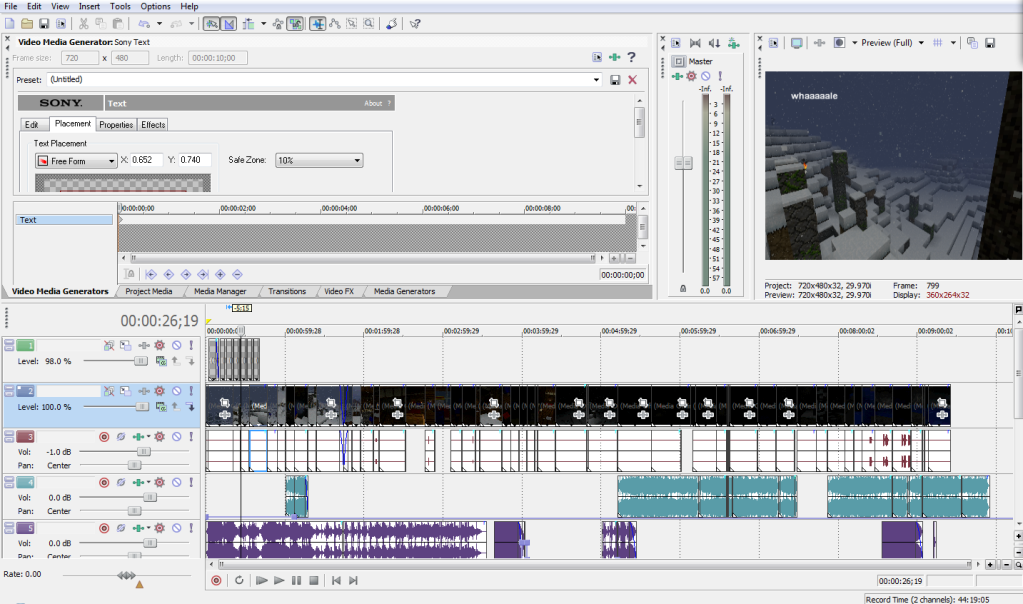Open the Insert menu

pyautogui.click(x=89, y=6)
